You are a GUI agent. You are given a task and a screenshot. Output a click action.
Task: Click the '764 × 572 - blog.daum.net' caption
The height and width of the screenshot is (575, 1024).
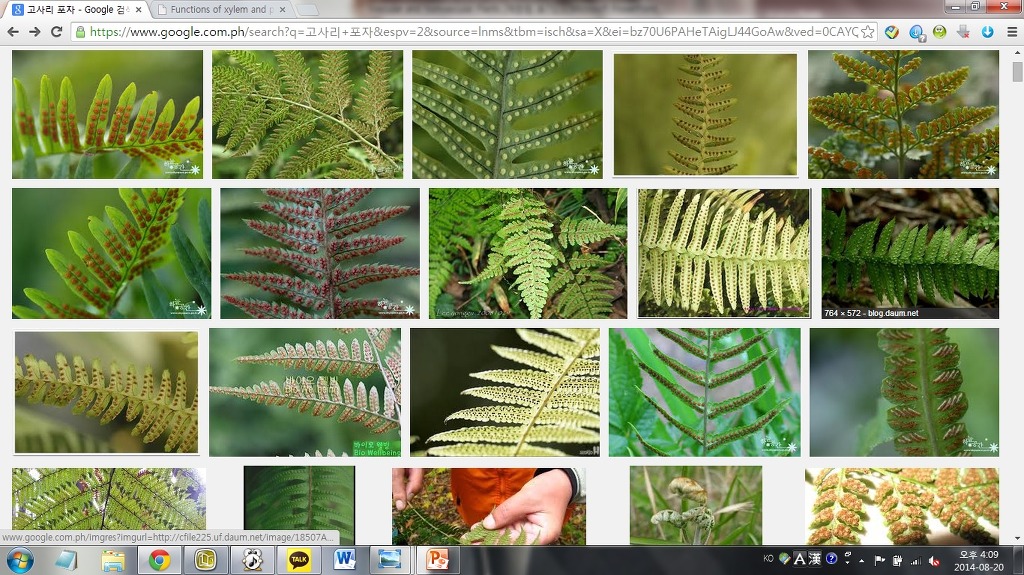[x=871, y=313]
